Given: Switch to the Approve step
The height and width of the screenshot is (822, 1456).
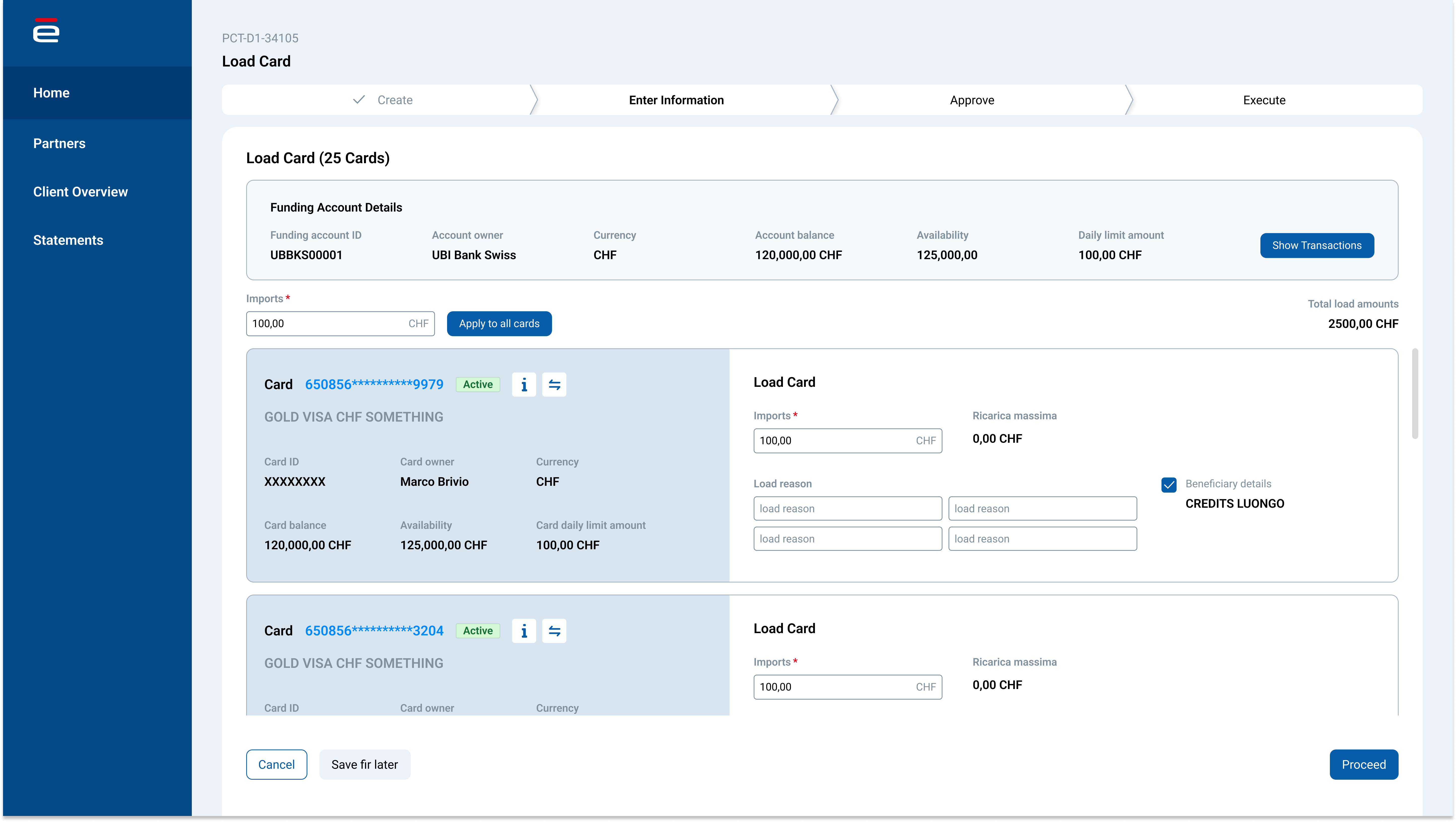Looking at the screenshot, I should (972, 100).
